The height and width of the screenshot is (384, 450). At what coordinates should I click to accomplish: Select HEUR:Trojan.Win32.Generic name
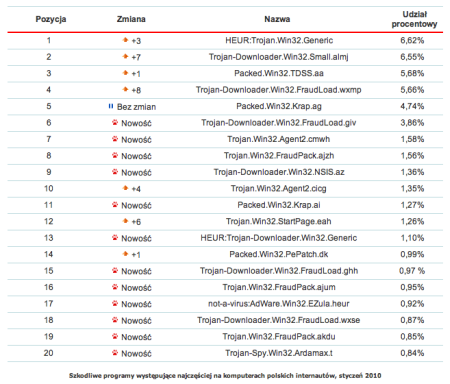[x=279, y=40]
